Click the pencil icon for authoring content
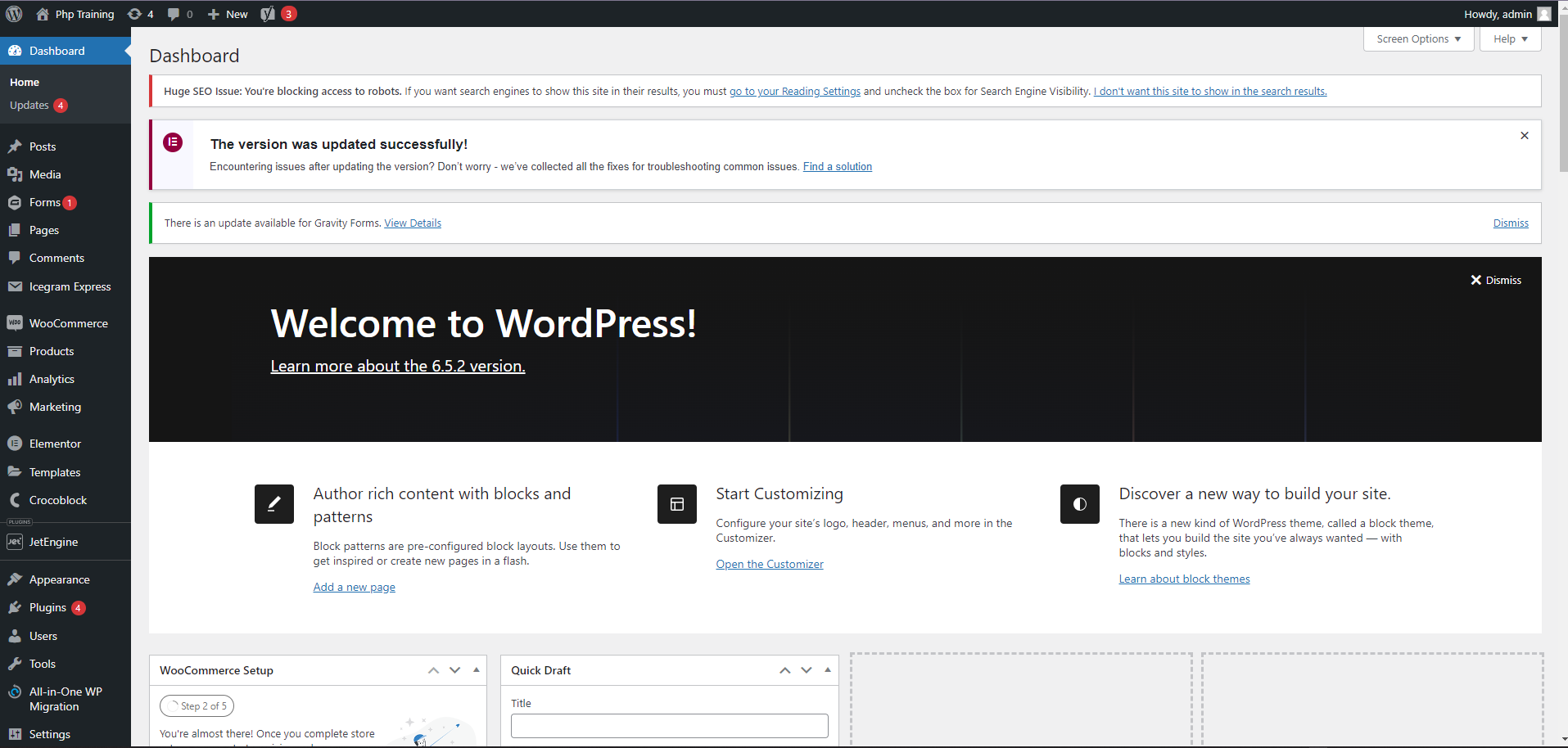This screenshot has width=1568, height=748. pyautogui.click(x=274, y=504)
